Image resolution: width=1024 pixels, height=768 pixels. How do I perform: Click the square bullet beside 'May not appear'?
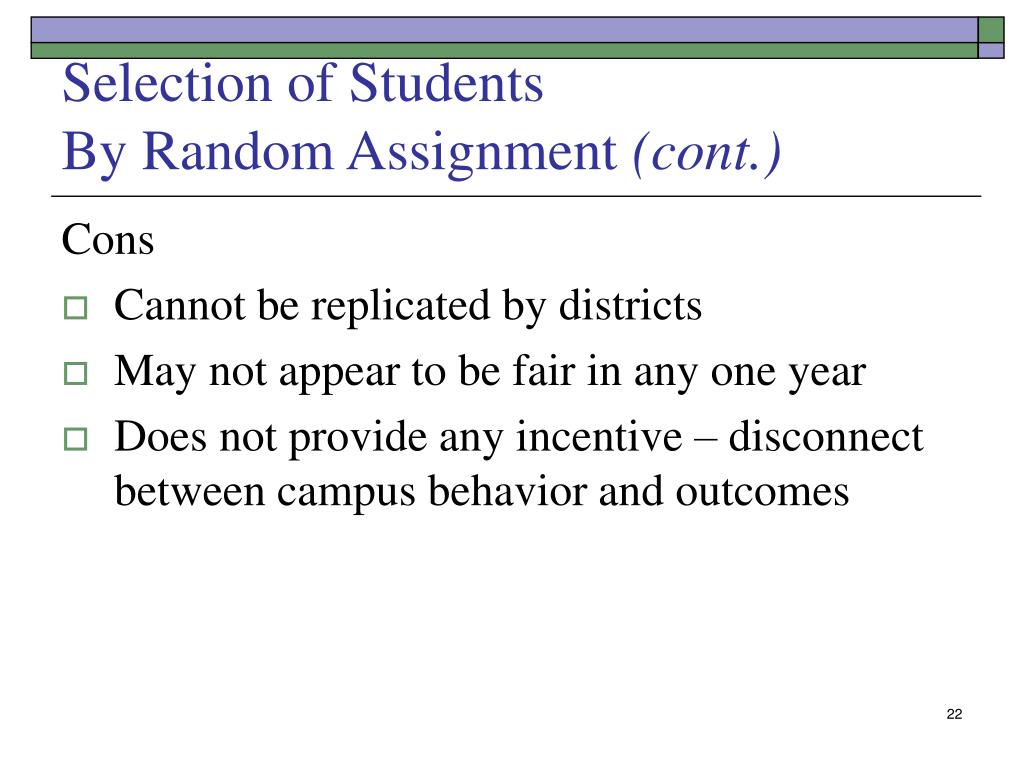76,374
